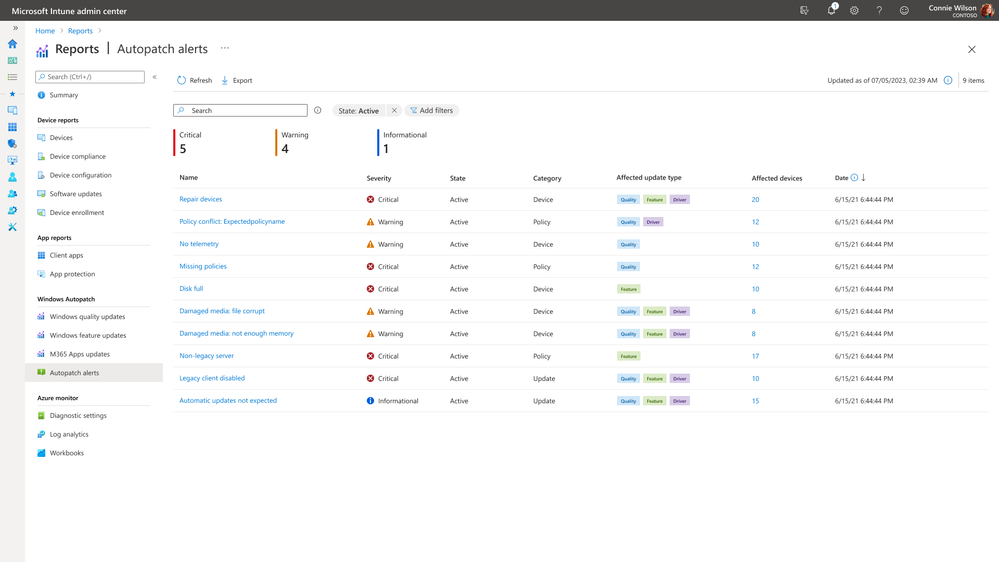Focus the sidebar Search (Ctrl+/) field
The image size is (999, 562).
point(90,76)
